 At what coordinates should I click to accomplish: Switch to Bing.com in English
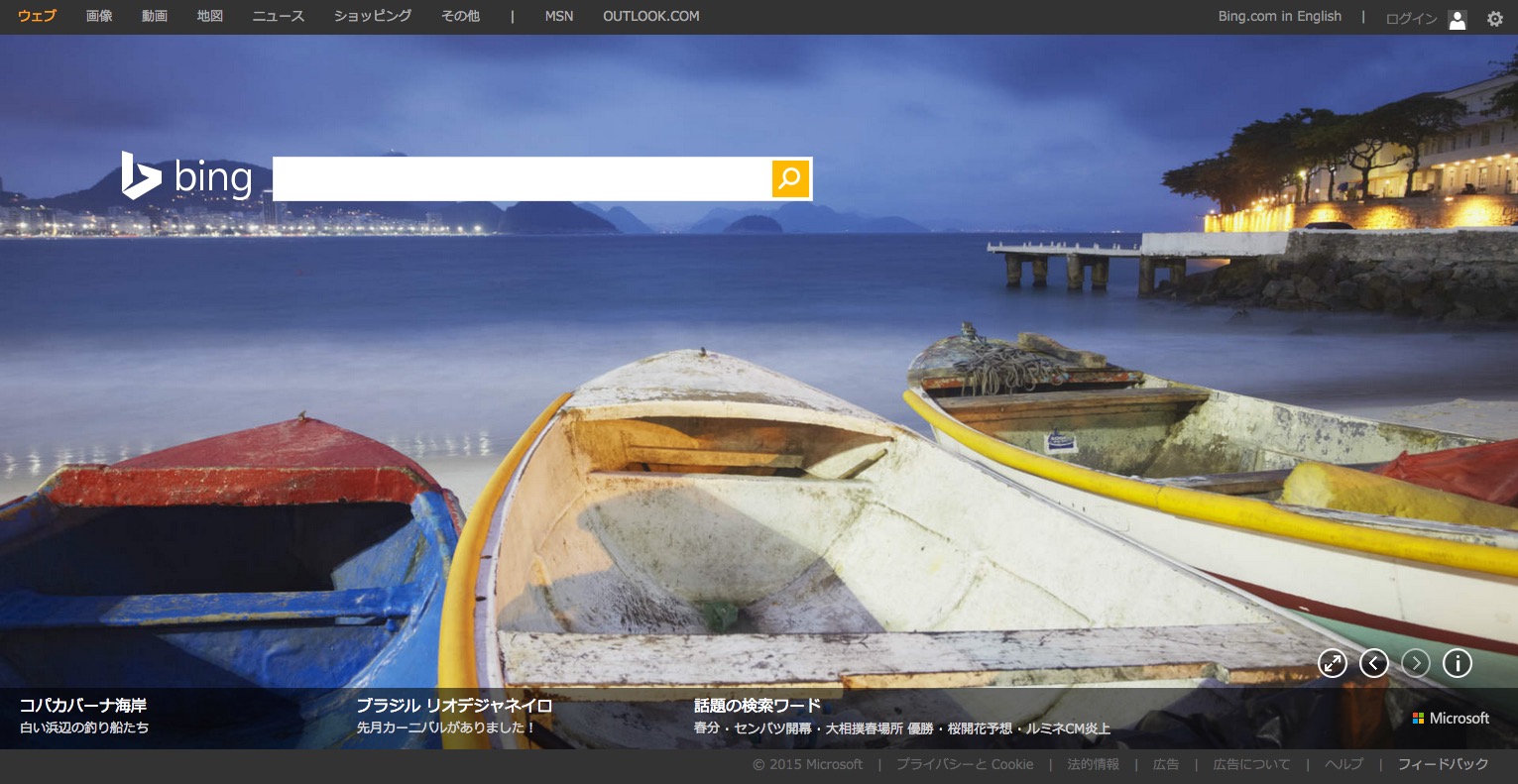[1279, 17]
